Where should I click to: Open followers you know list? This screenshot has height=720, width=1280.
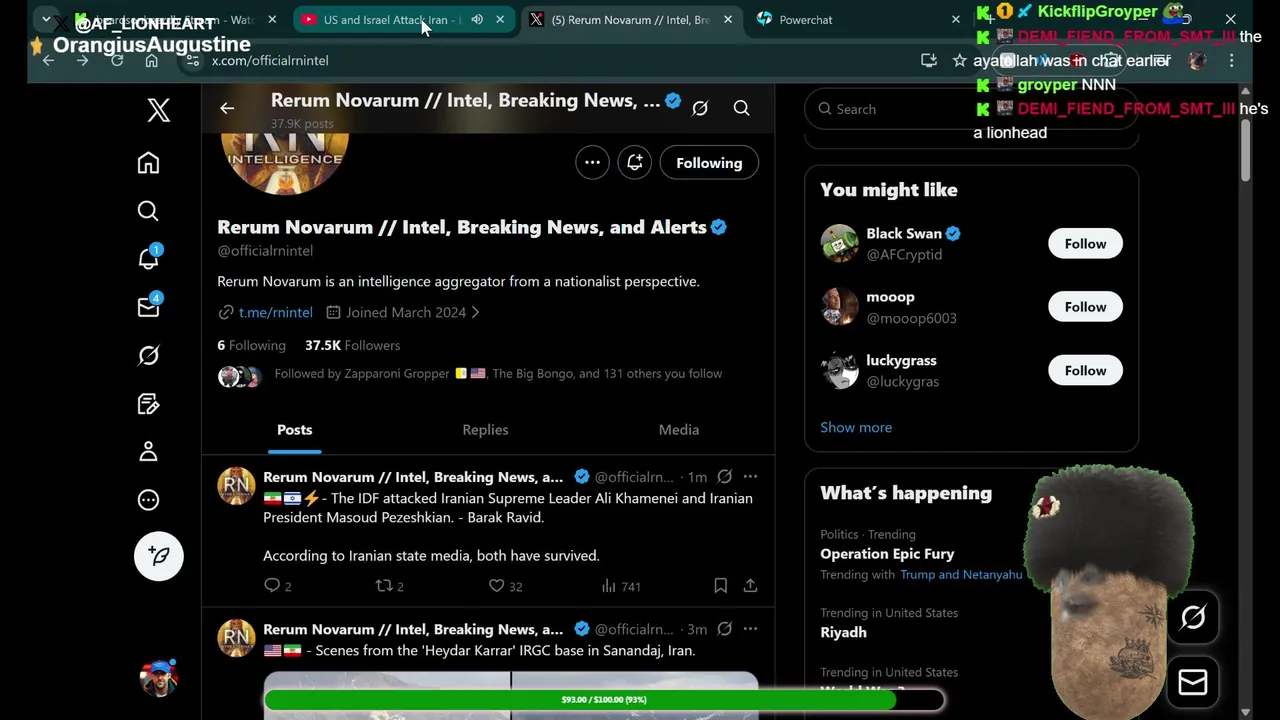(x=470, y=374)
